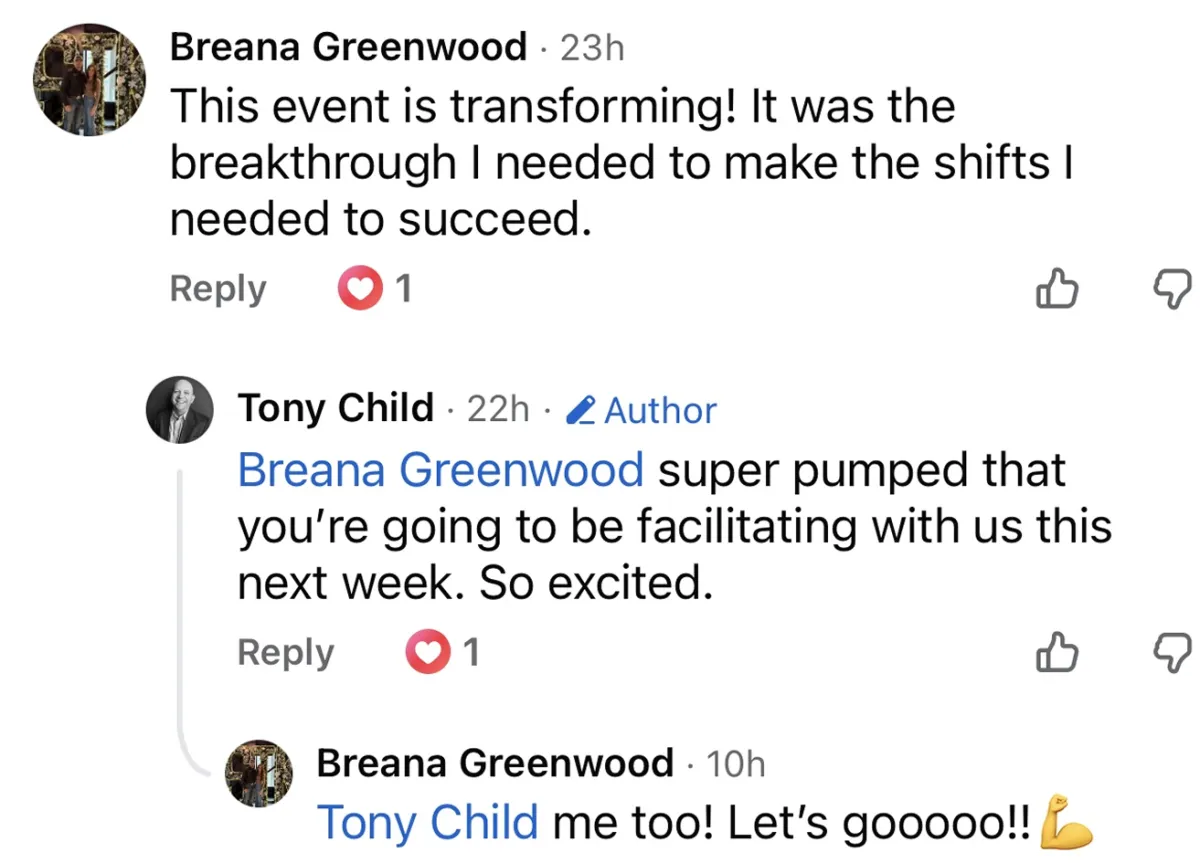
Task: Open Breana Greenwood's profile from top comment name
Action: click(x=348, y=47)
